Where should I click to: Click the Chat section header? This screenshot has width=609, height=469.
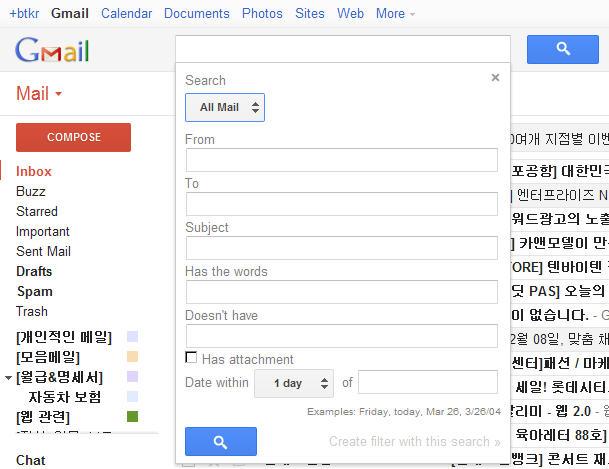tap(31, 460)
